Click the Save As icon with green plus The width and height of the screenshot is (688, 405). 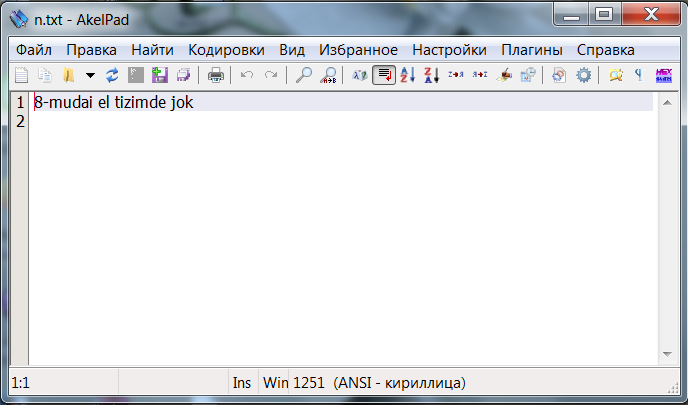pos(160,75)
